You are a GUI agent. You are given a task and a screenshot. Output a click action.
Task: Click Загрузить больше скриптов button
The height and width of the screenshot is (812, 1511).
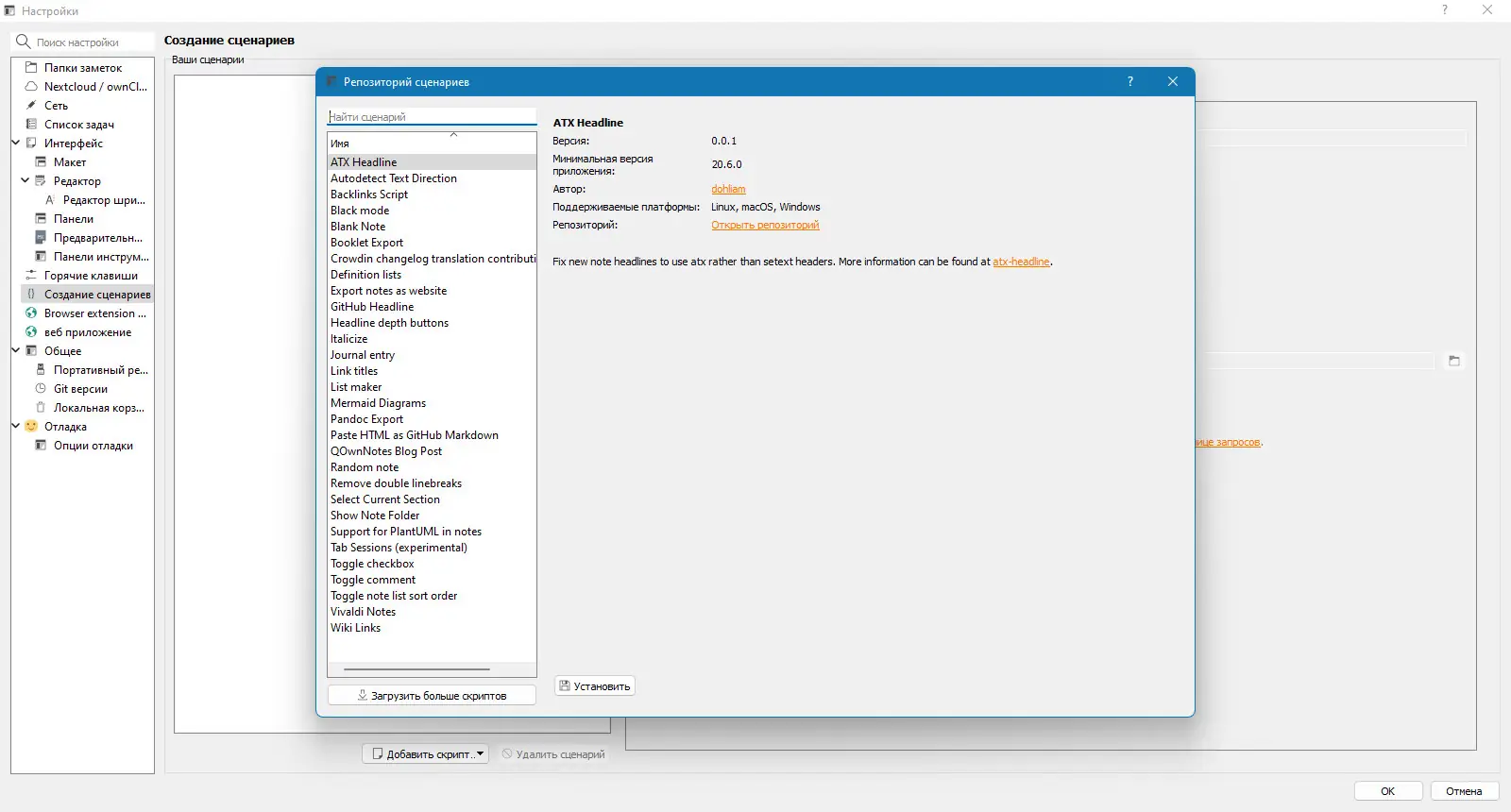tap(432, 696)
